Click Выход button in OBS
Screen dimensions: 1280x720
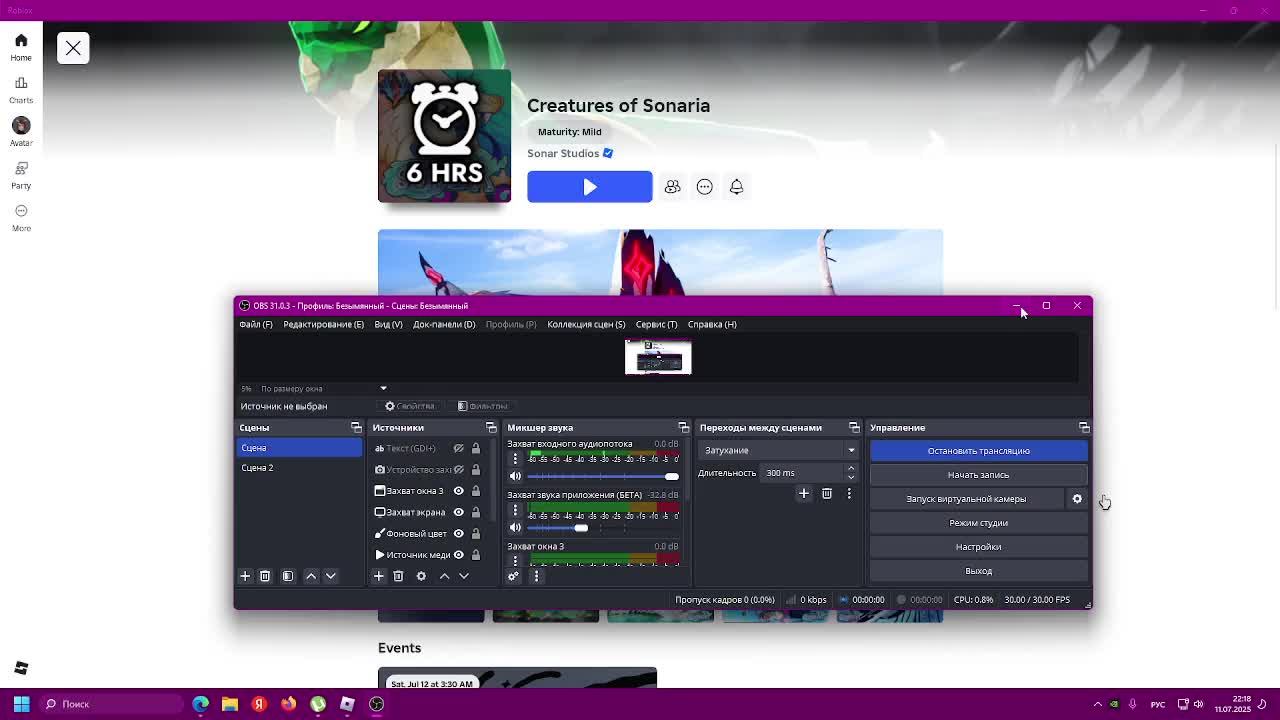pyautogui.click(x=978, y=571)
